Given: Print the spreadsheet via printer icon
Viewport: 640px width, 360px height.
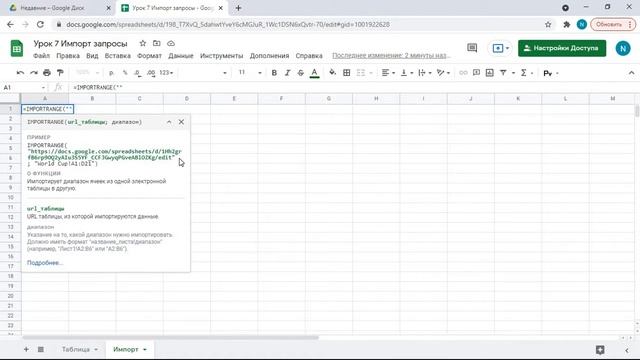Looking at the screenshot, I should coord(47,73).
